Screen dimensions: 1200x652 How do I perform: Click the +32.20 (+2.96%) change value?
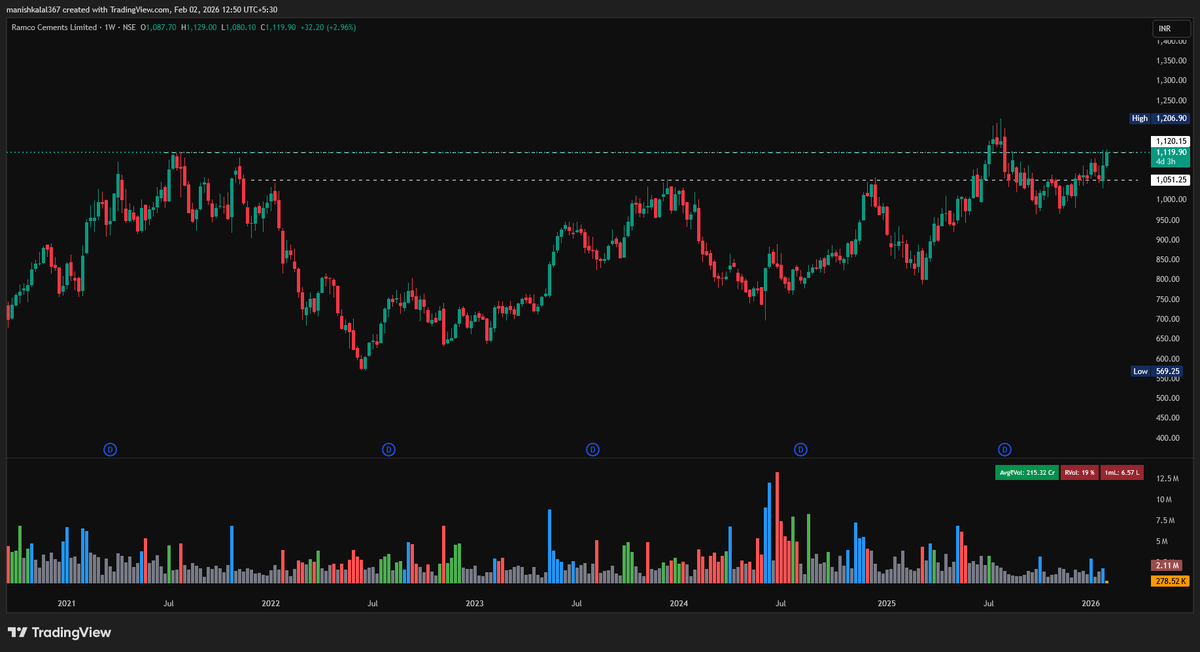[327, 27]
